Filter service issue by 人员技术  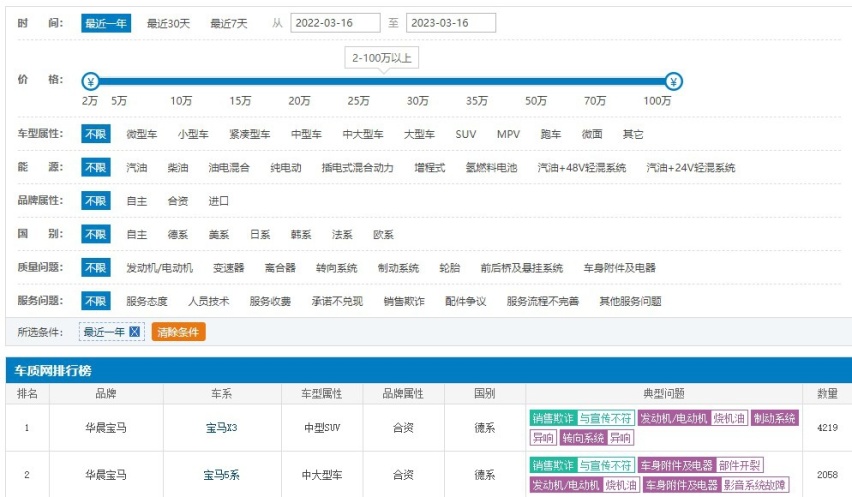point(209,301)
